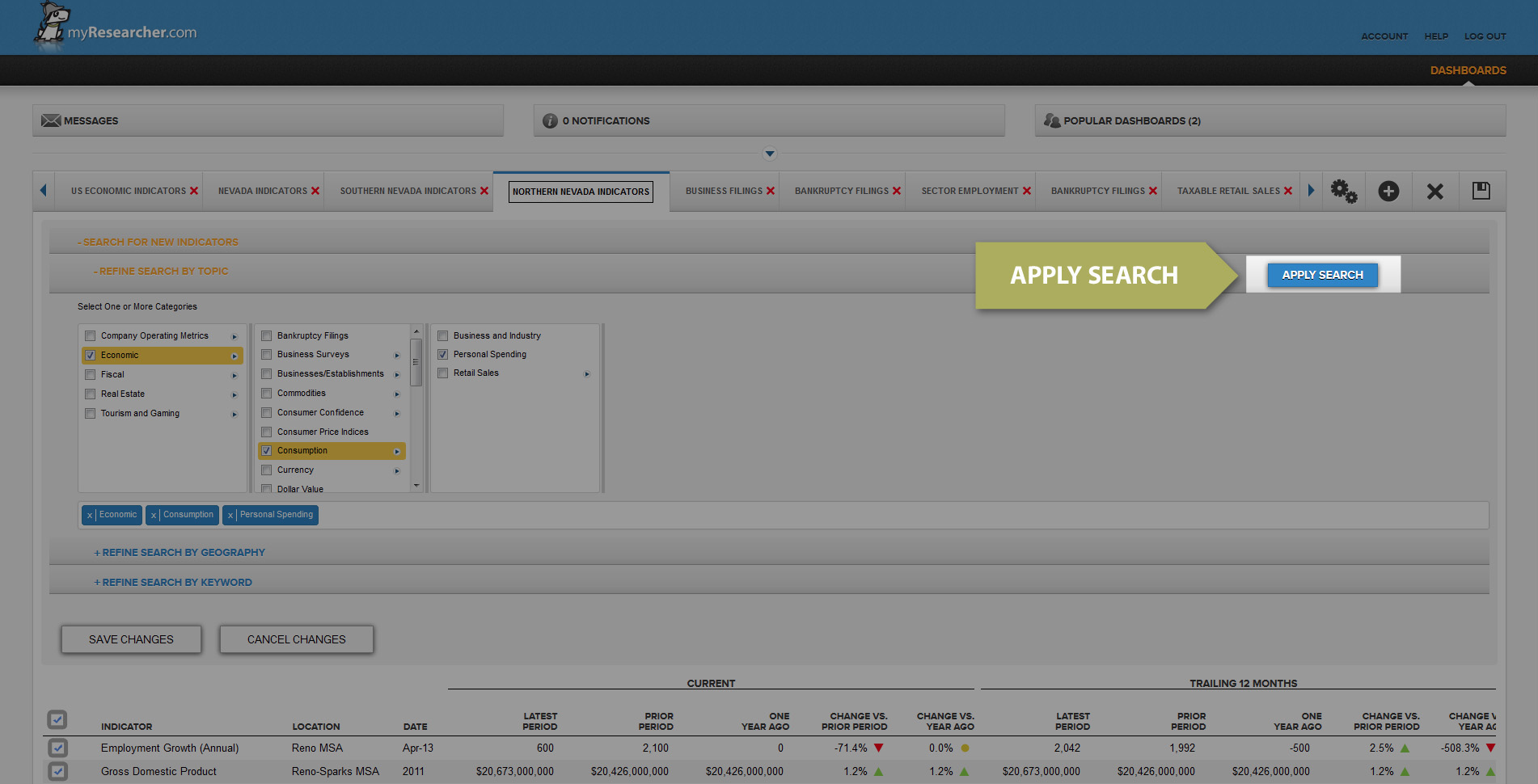Close the Taxable Retail Sales tab

coord(1288,192)
